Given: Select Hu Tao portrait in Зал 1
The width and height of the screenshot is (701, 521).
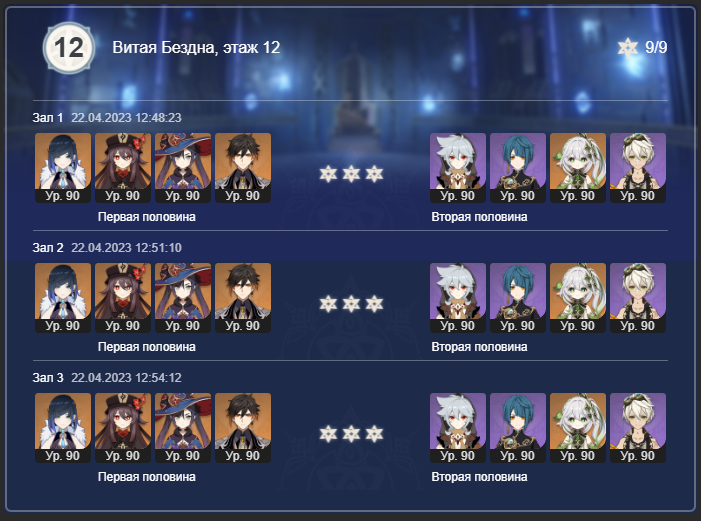Looking at the screenshot, I should coord(123,168).
